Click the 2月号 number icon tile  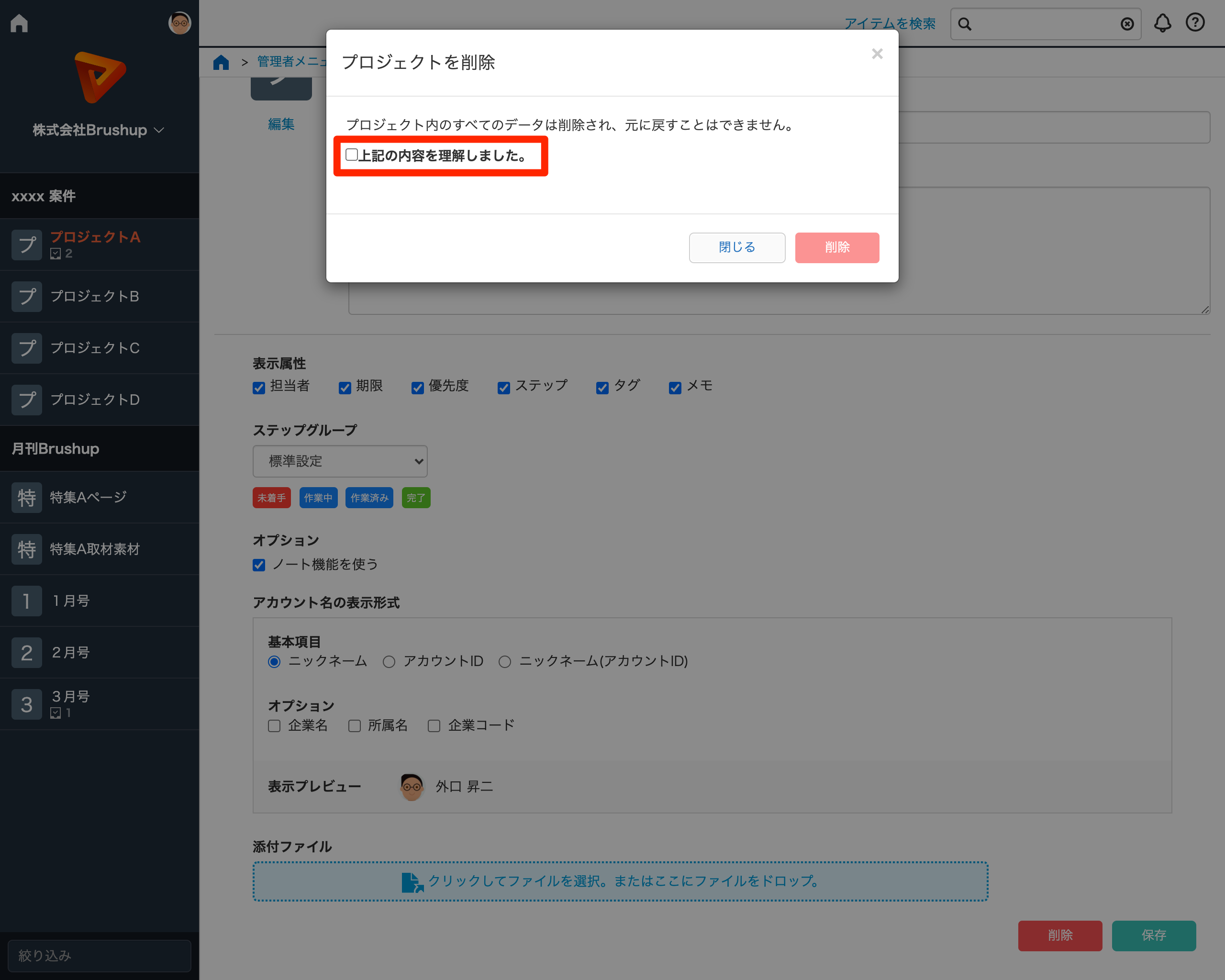(x=27, y=653)
